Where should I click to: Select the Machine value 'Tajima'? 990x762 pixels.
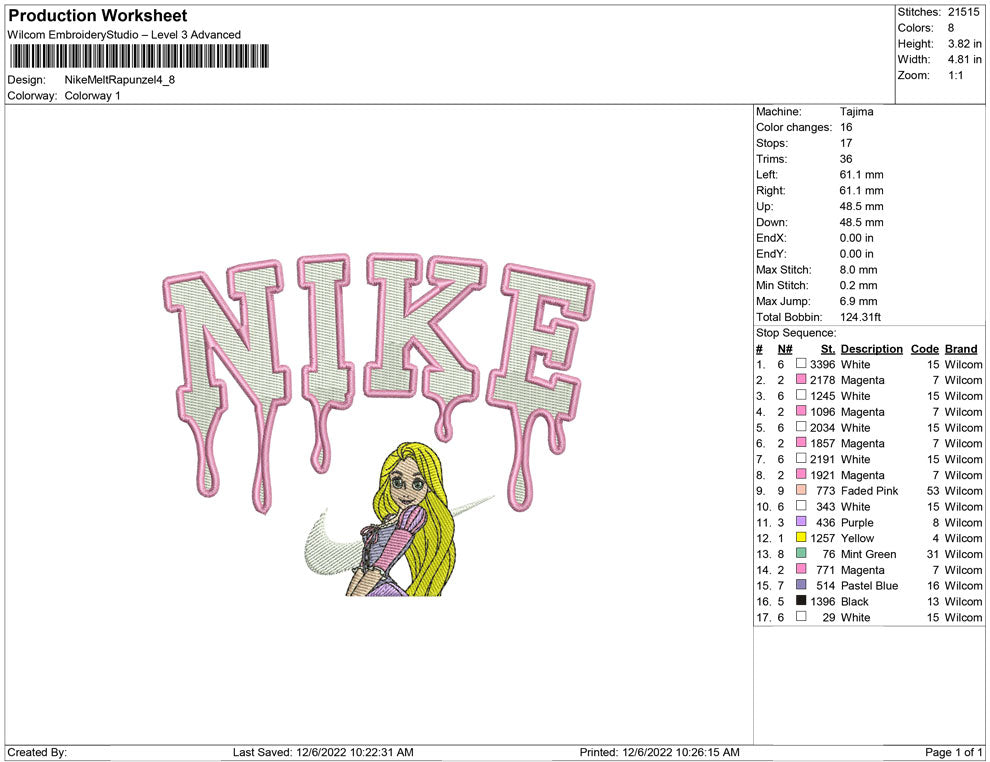(856, 112)
